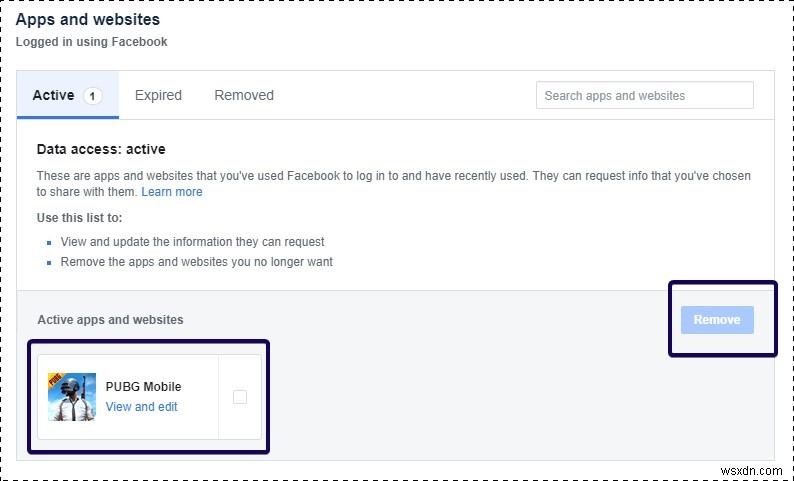Click the Apps and websites heading

pos(88,19)
